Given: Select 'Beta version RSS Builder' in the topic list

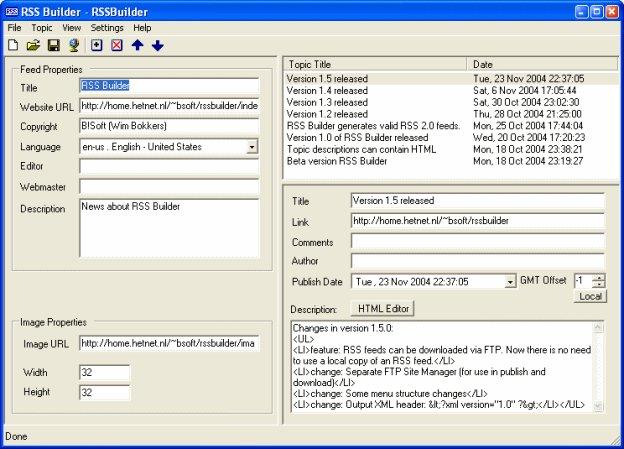Looking at the screenshot, I should pos(335,159).
